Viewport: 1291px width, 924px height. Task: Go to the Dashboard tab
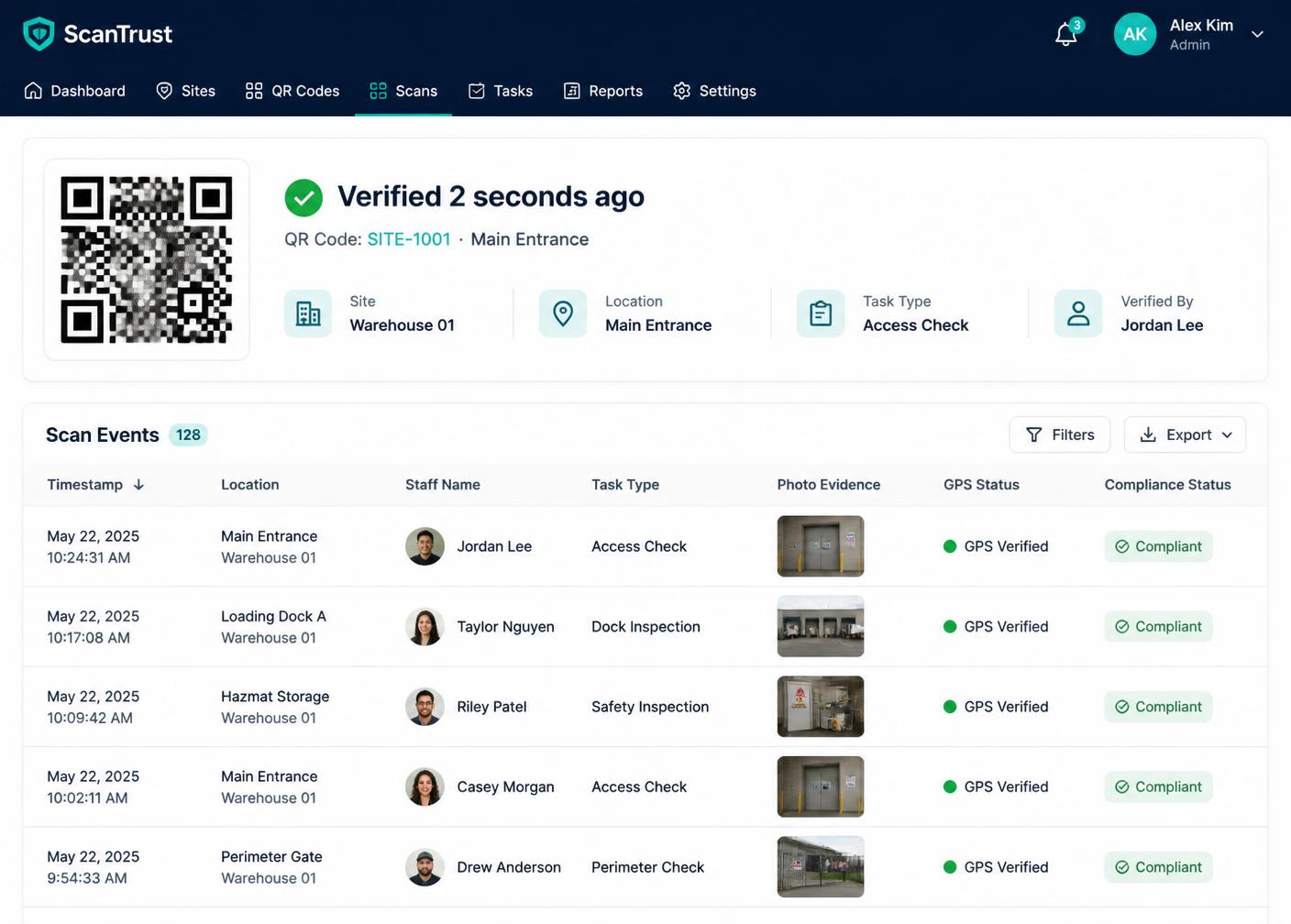point(75,91)
